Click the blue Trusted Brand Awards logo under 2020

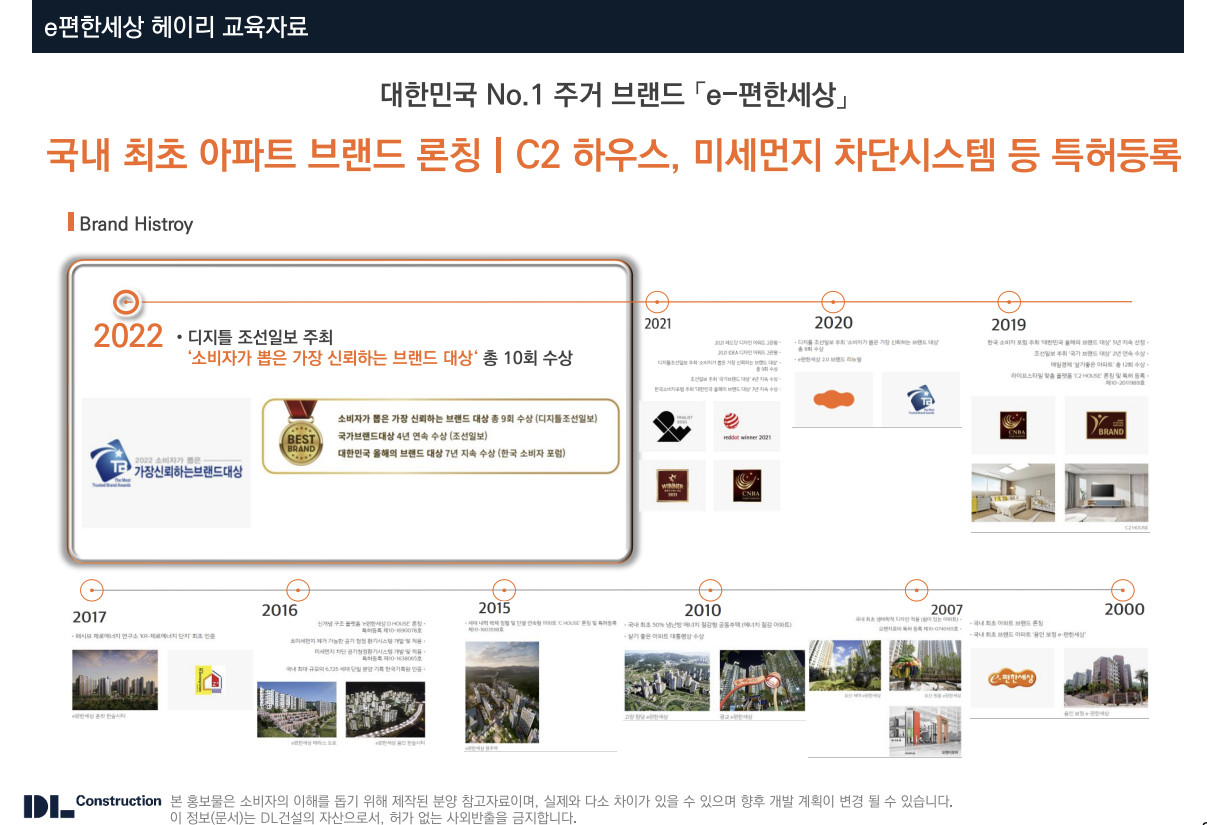921,399
